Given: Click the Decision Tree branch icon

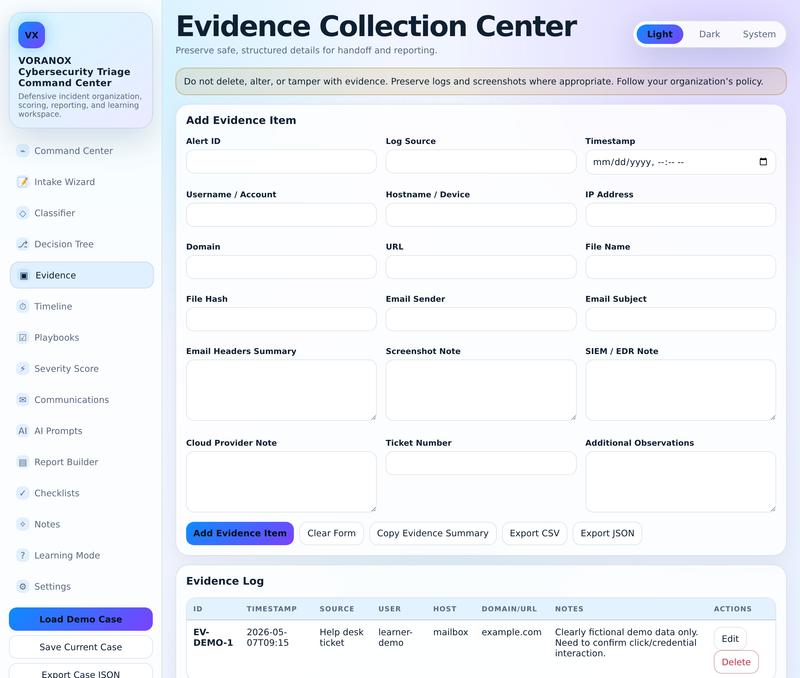Looking at the screenshot, I should tap(22, 244).
